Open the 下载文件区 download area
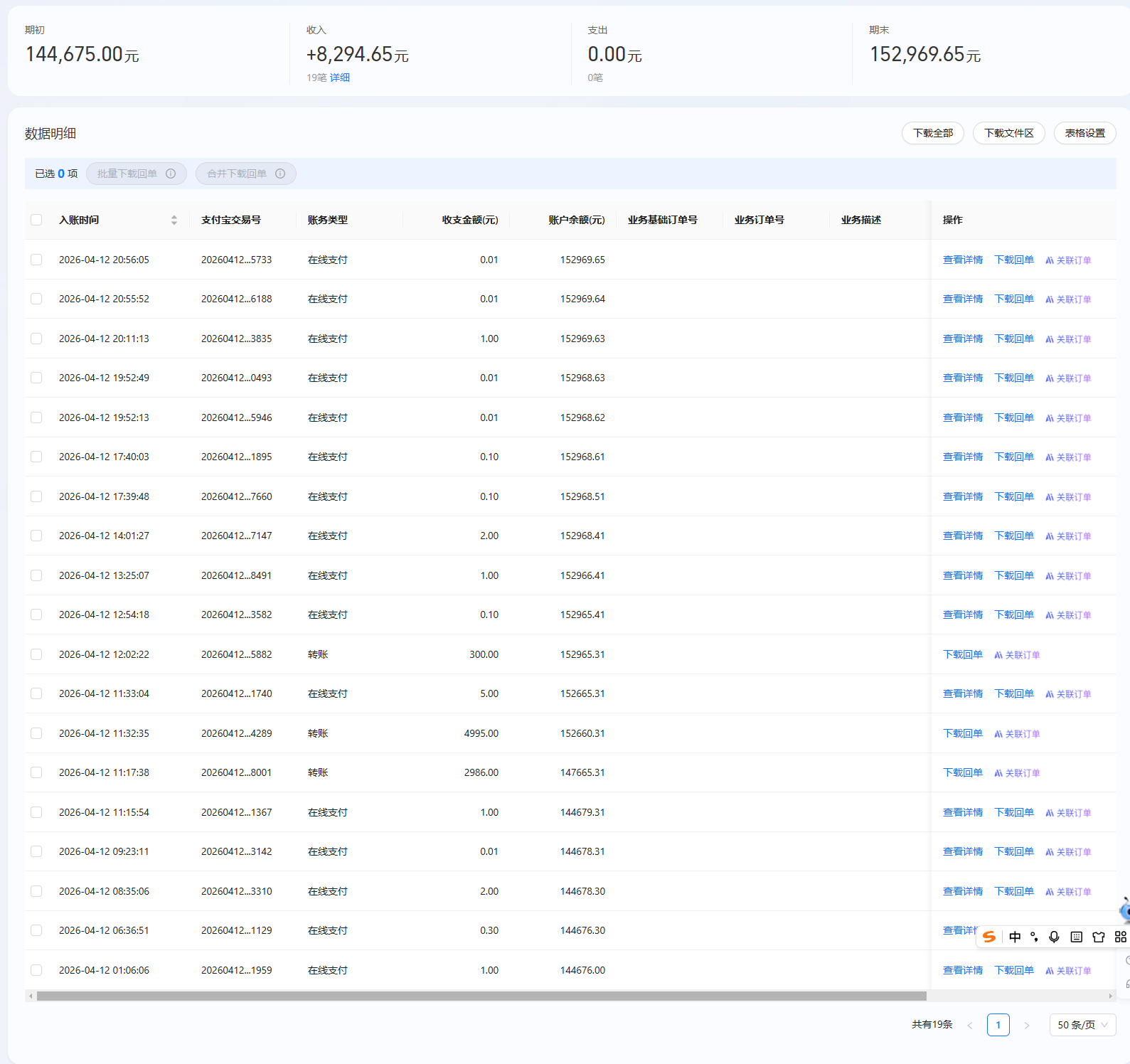Viewport: 1130px width, 1064px height. click(x=1008, y=133)
